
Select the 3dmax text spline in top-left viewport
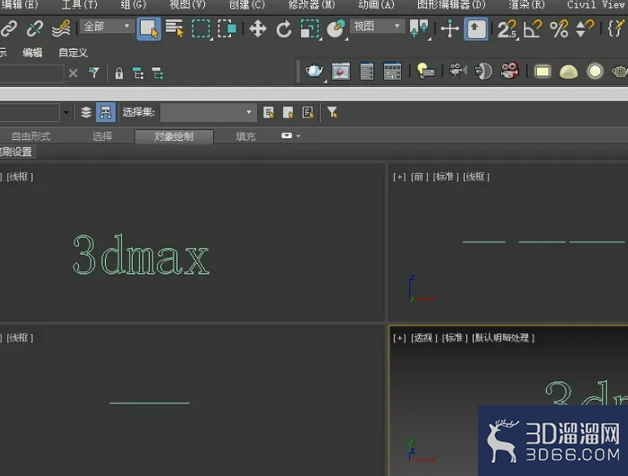[x=141, y=255]
